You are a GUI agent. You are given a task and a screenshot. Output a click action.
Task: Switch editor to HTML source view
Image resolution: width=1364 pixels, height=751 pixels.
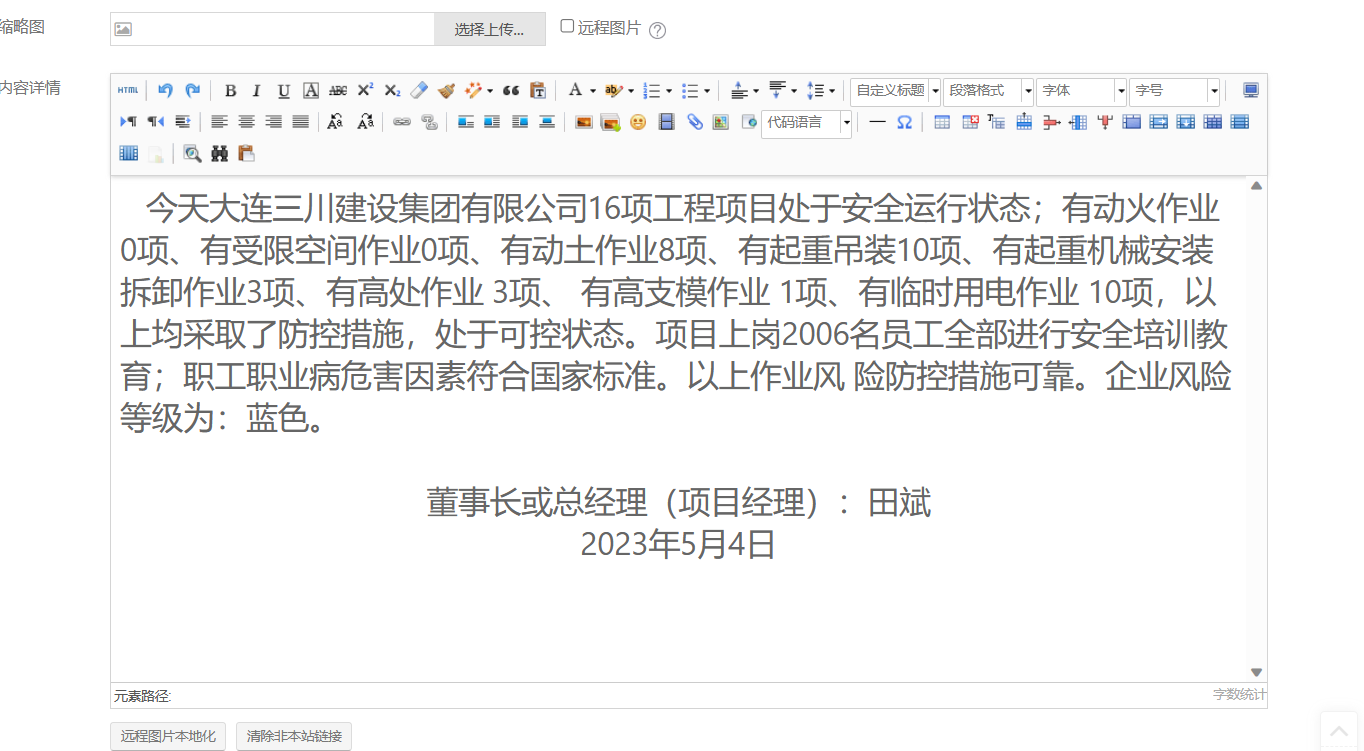[128, 91]
